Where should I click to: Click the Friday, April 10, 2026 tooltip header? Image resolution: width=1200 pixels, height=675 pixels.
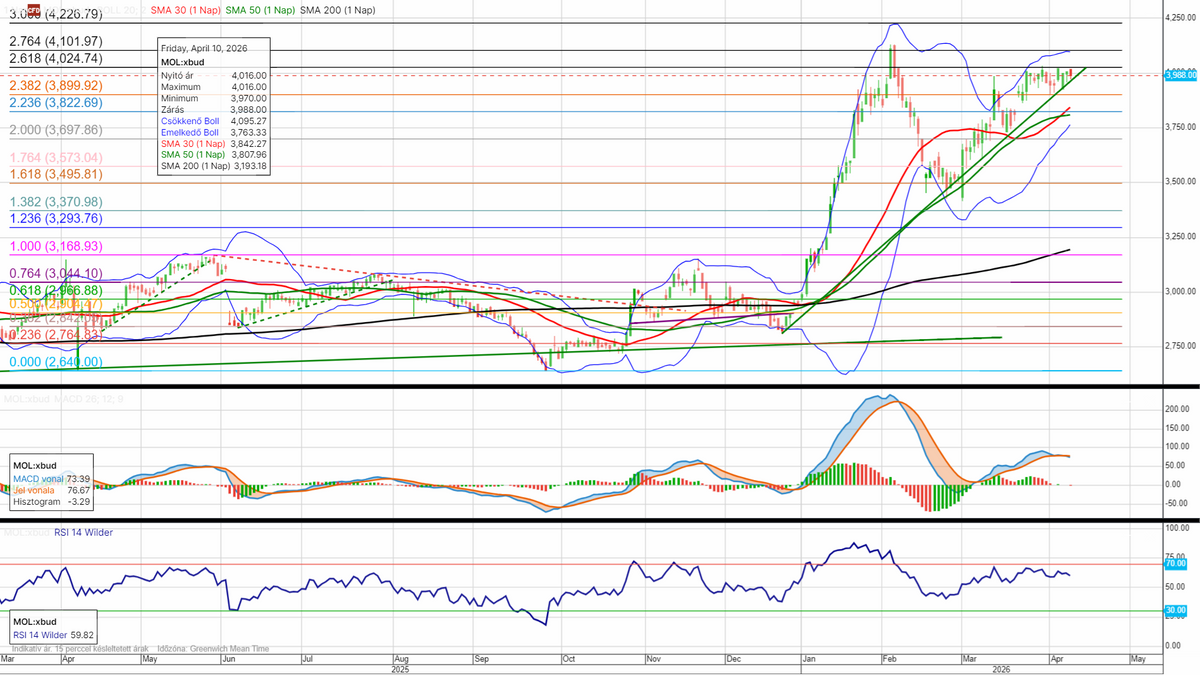pos(204,48)
